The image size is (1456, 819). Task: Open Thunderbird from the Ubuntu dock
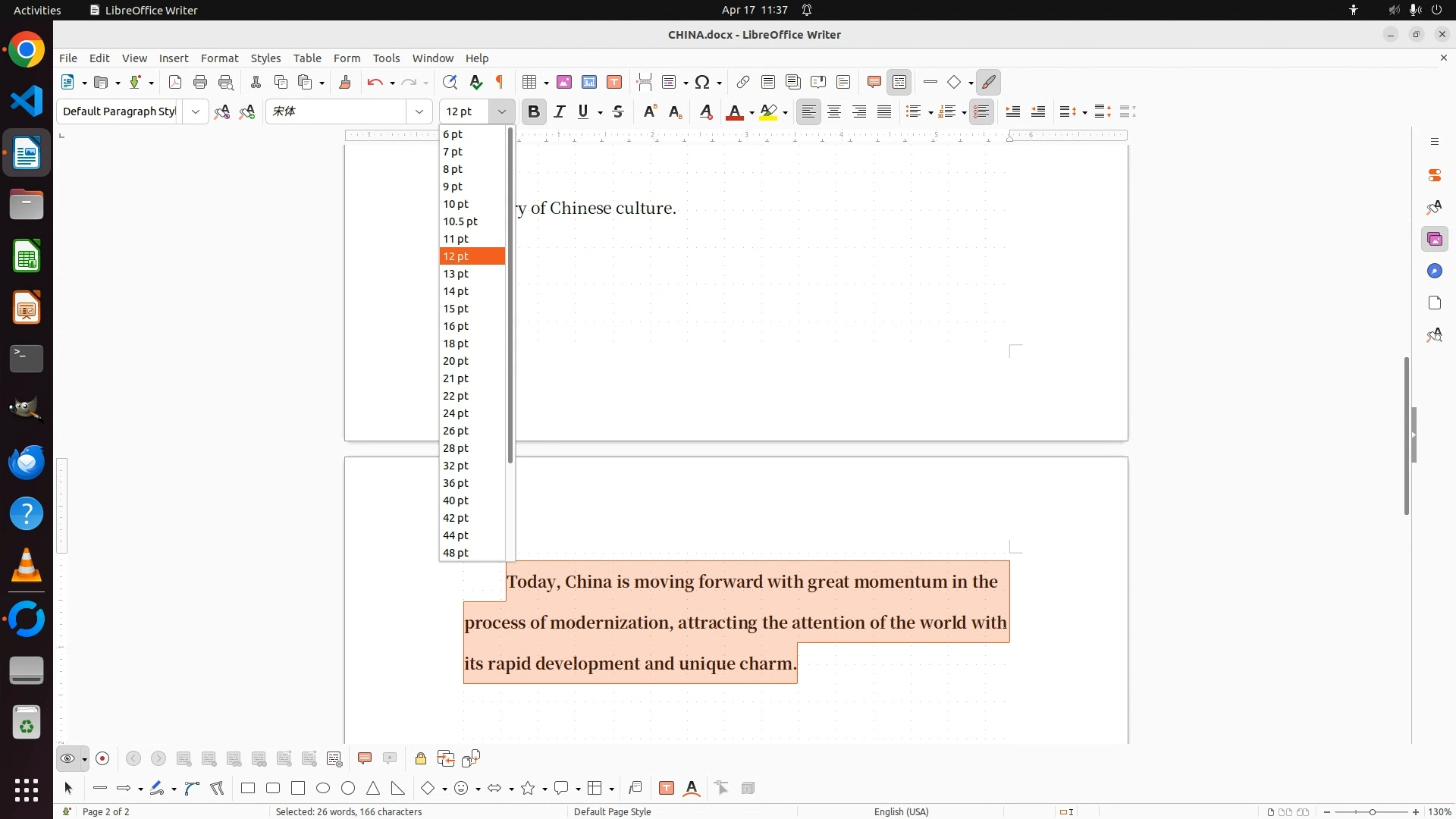coord(27,463)
